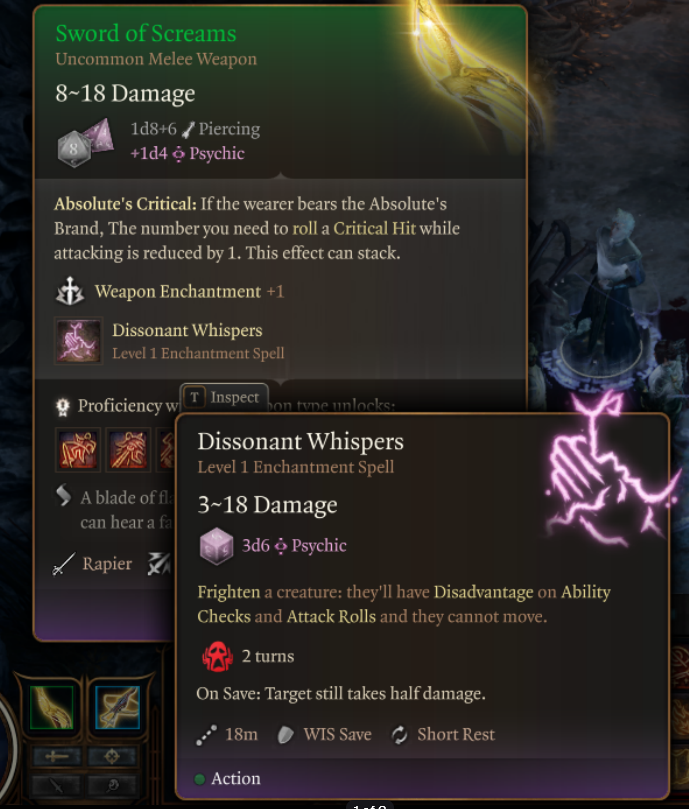Image resolution: width=689 pixels, height=809 pixels.
Task: Click the red Frightened condition skull icon
Action: (x=217, y=656)
